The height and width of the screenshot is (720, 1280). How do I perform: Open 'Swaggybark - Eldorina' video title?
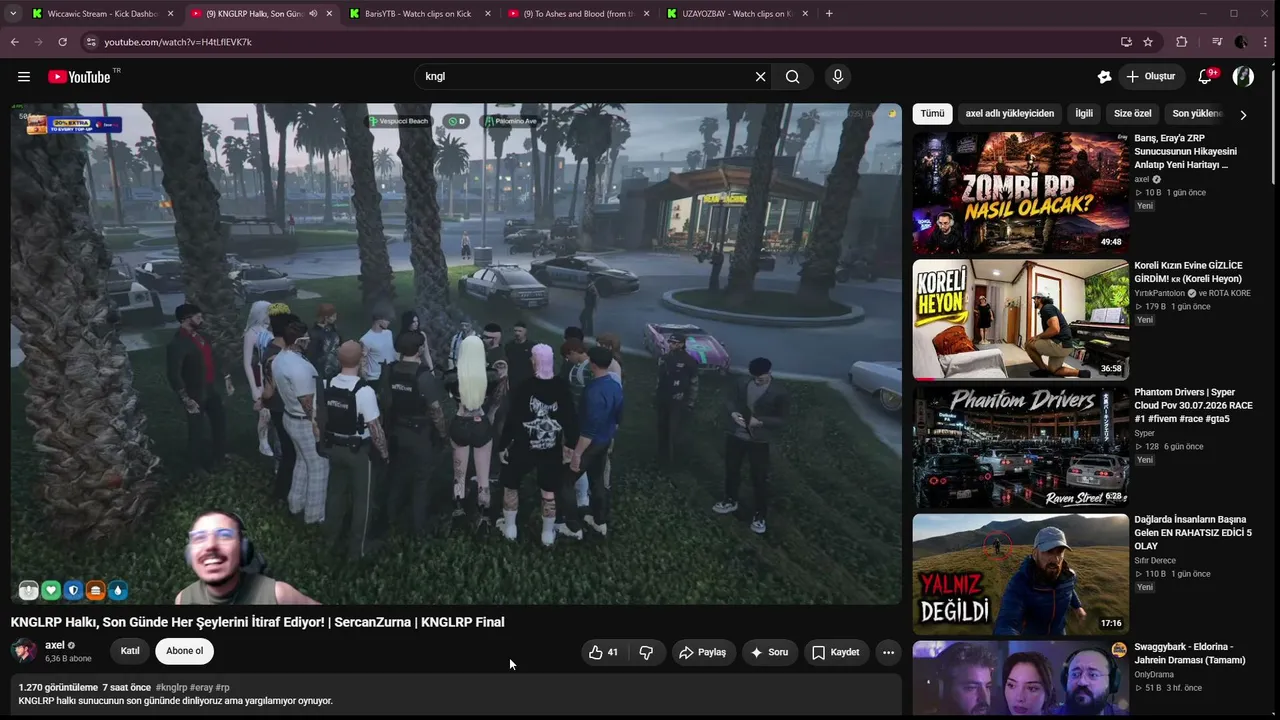pyautogui.click(x=1189, y=653)
